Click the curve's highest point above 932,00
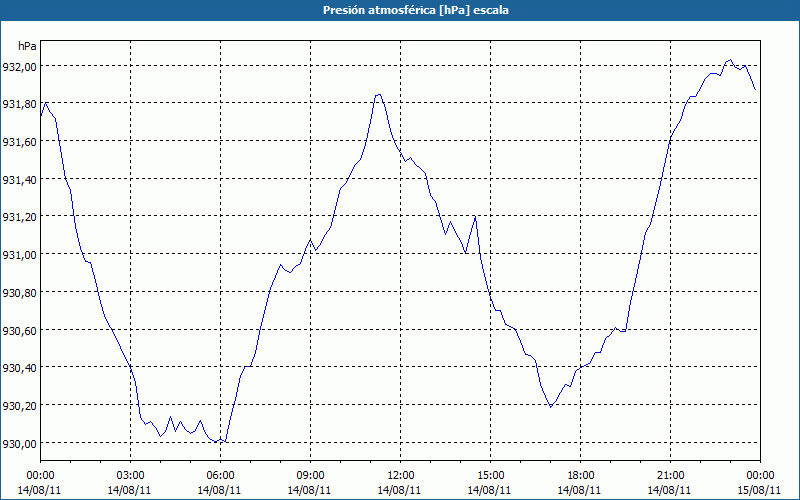Screen dimensions: 800x500 tap(730, 60)
